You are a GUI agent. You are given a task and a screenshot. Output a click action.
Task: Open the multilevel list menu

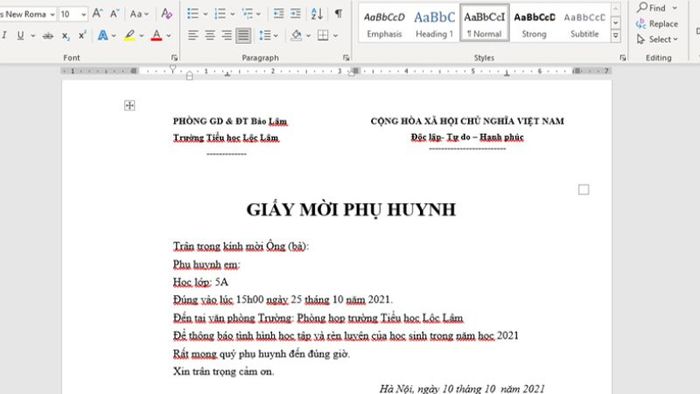(250, 14)
